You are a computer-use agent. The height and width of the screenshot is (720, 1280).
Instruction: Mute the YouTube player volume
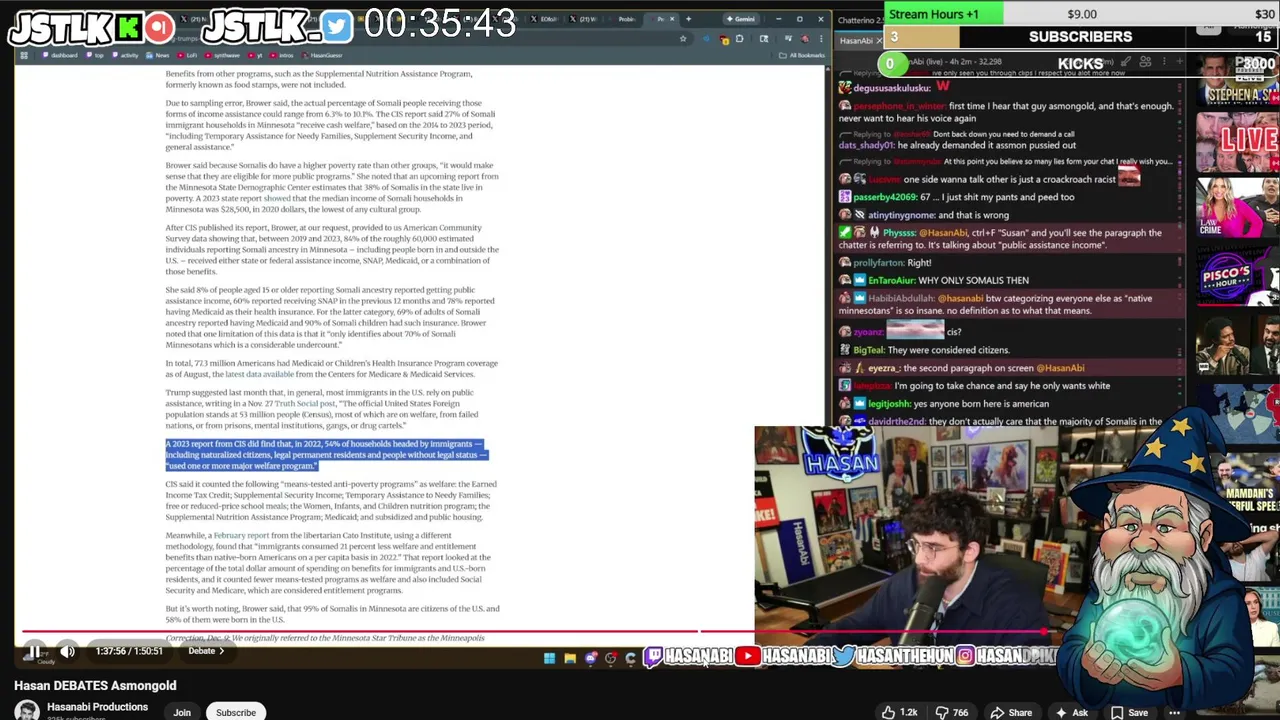(67, 651)
